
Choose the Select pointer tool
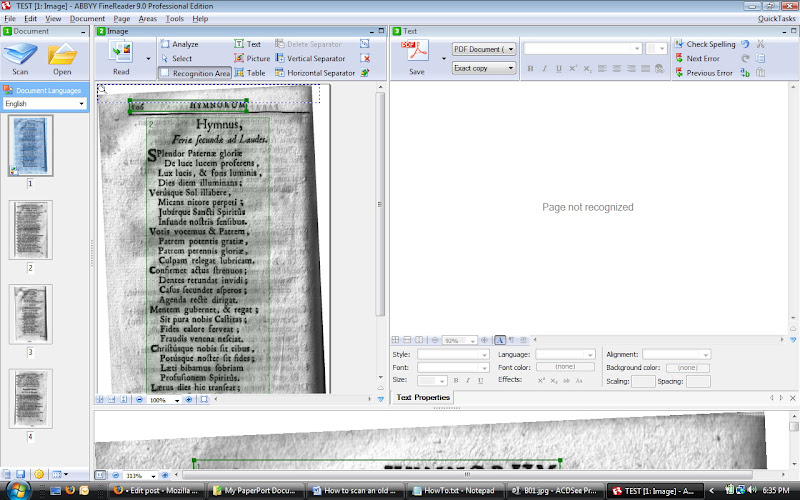point(177,58)
